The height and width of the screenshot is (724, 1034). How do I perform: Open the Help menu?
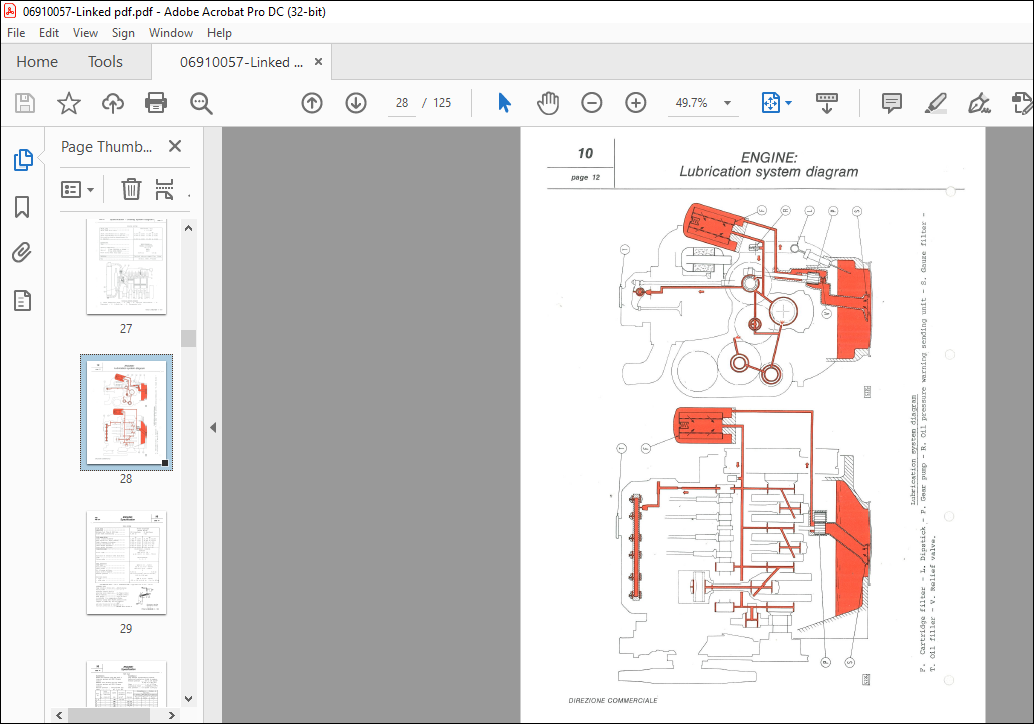click(219, 32)
